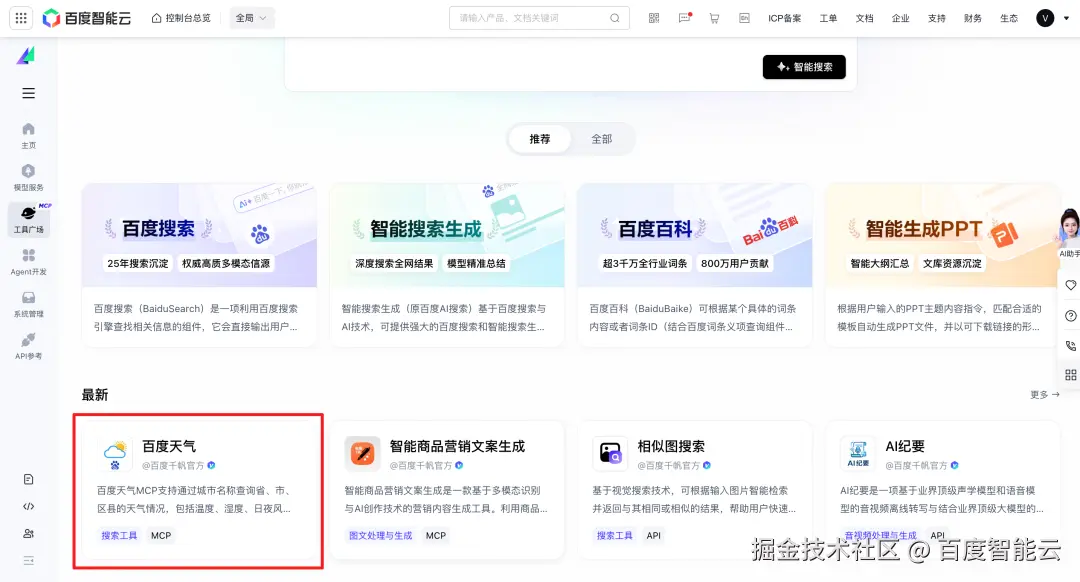This screenshot has width=1080, height=582.
Task: Click the 相似图搜索 card icon
Action: tap(610, 453)
